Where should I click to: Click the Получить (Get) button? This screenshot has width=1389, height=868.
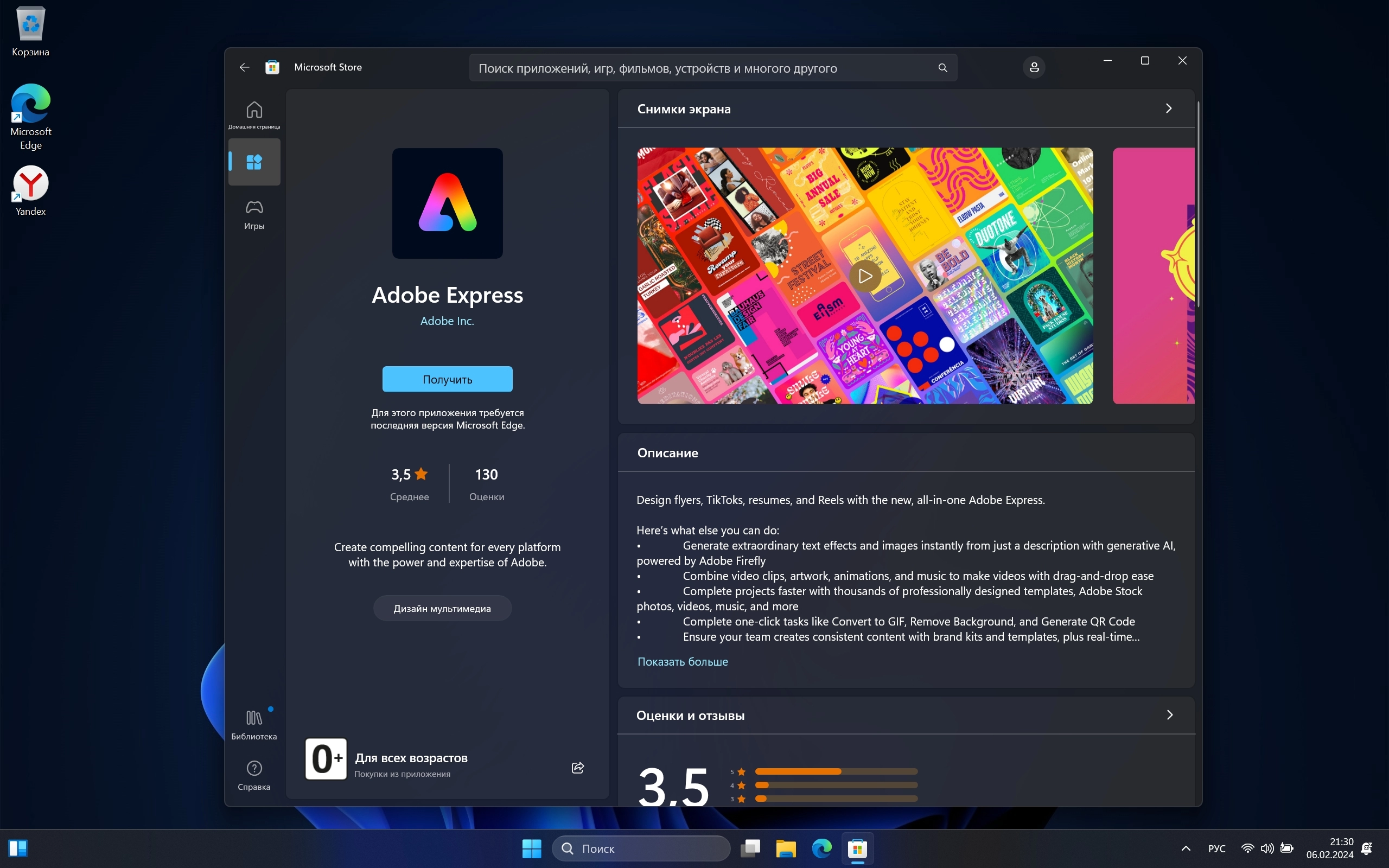(447, 379)
